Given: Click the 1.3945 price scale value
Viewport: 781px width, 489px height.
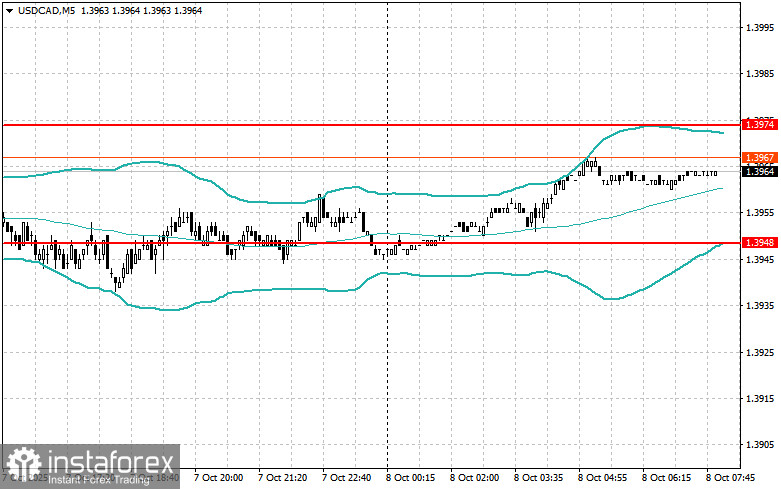Looking at the screenshot, I should coord(760,259).
